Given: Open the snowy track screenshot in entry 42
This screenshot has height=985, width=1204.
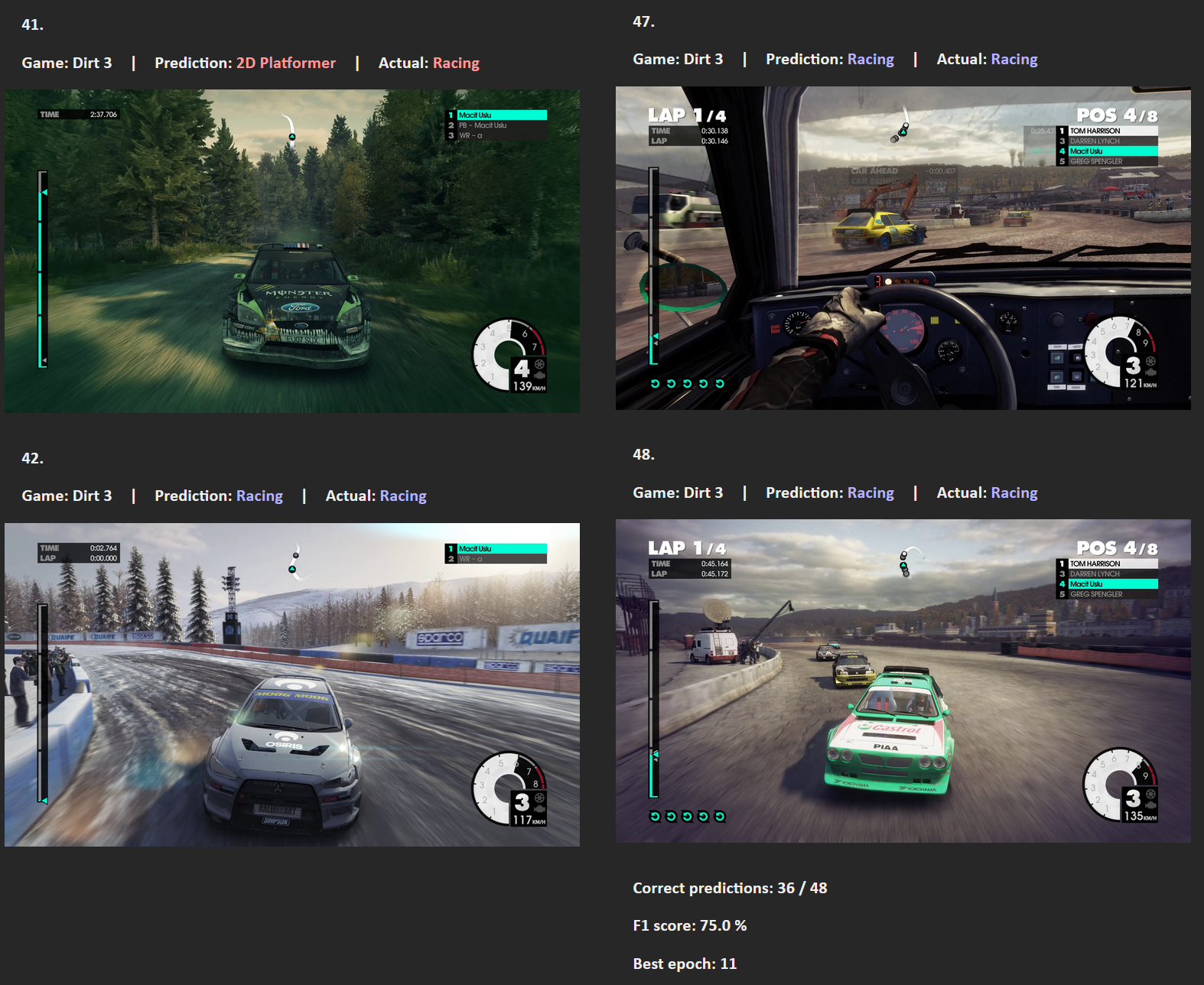Looking at the screenshot, I should pos(292,684).
